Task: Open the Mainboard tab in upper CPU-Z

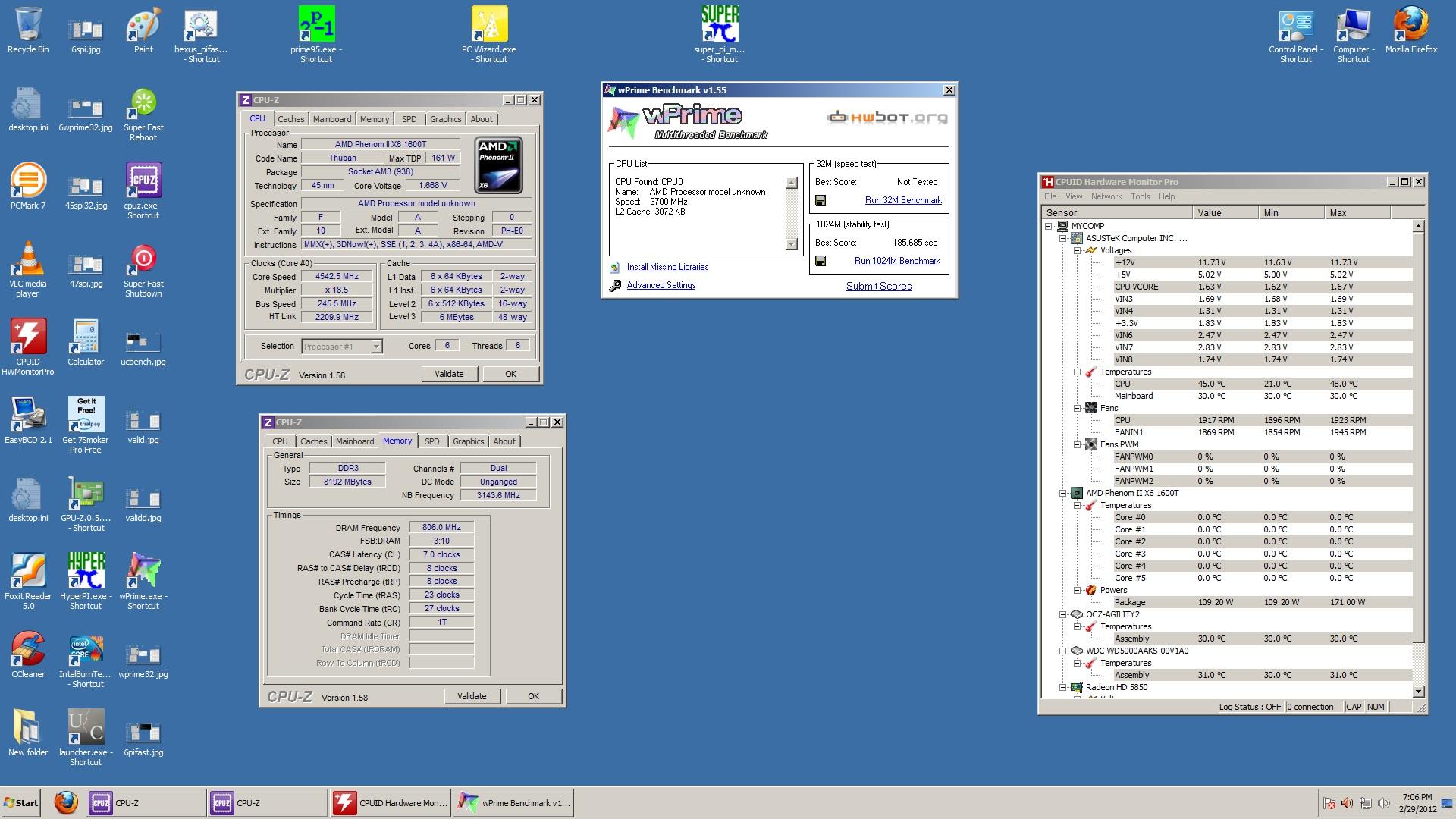Action: point(332,119)
